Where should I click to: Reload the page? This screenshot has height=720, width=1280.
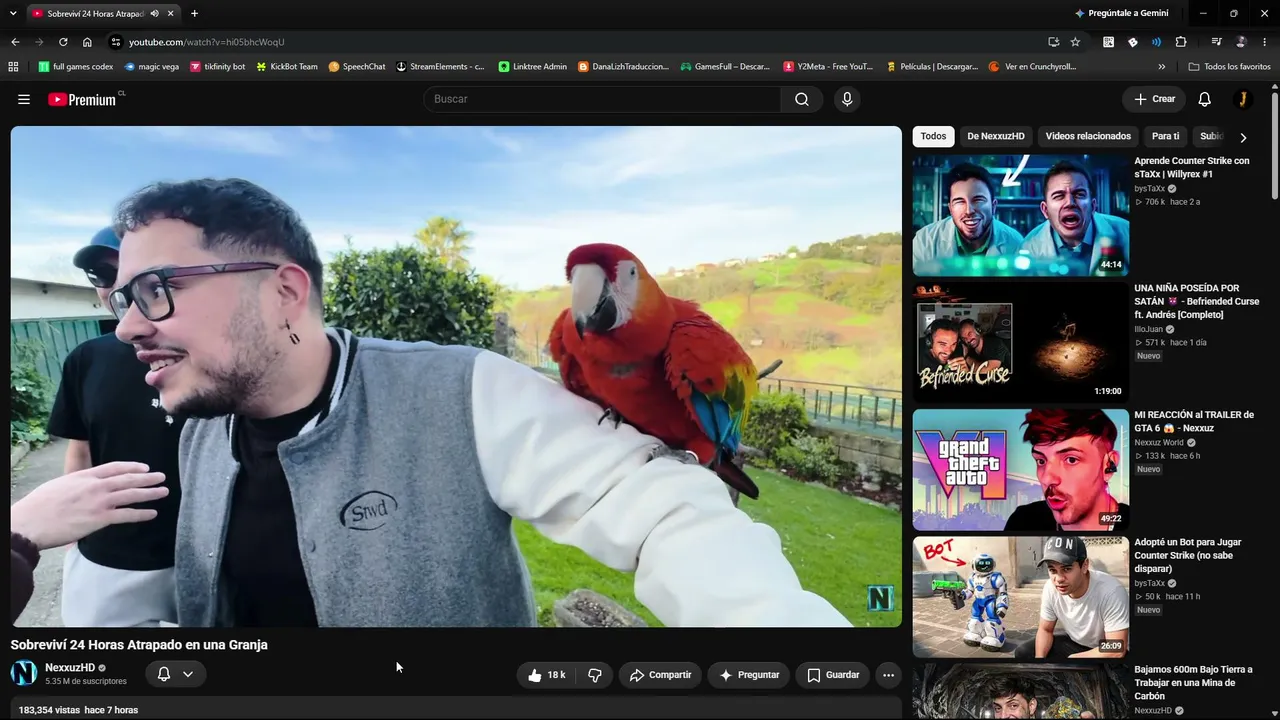pos(63,42)
